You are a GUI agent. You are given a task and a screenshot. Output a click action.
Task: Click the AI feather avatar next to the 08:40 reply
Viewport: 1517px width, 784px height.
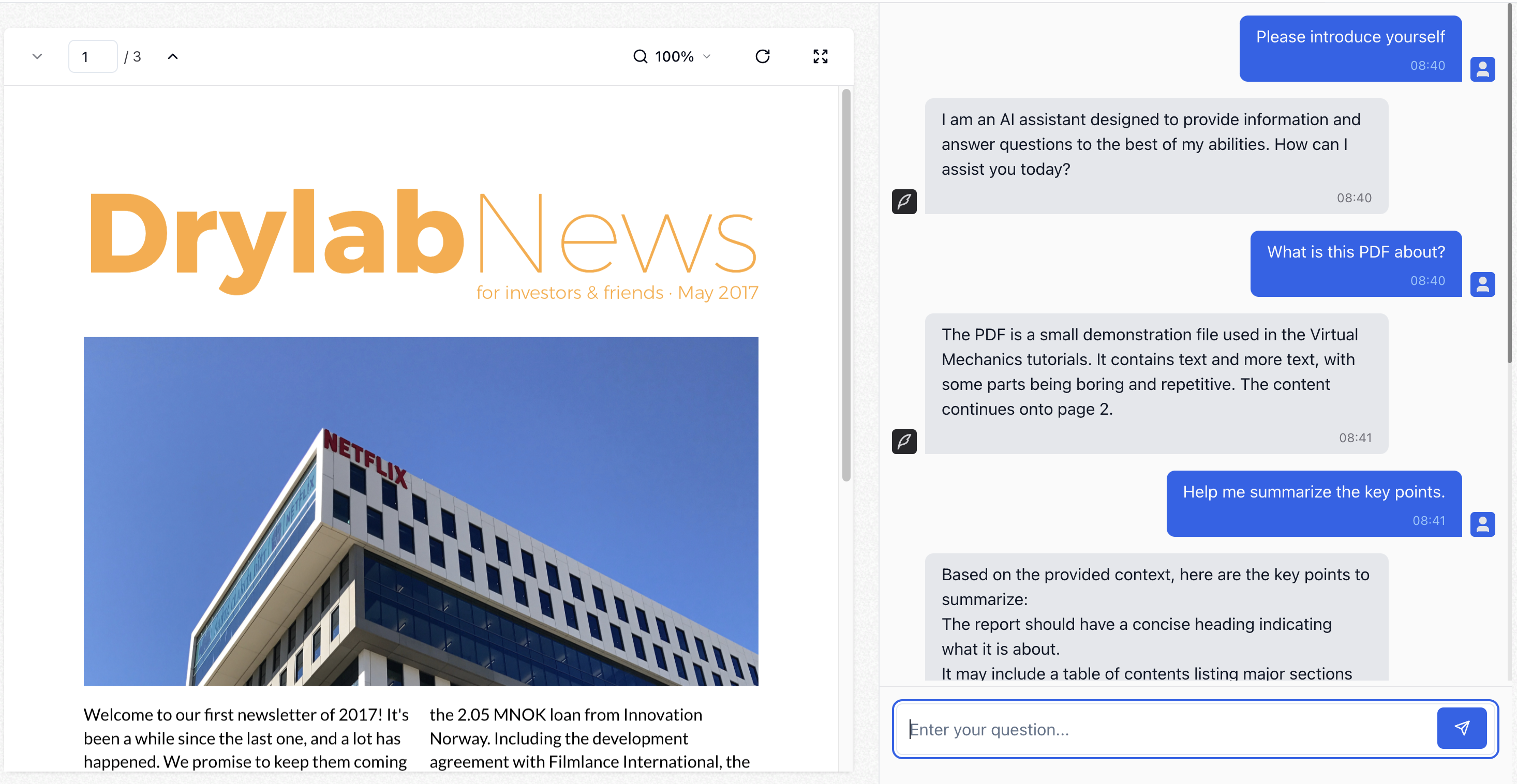(904, 201)
